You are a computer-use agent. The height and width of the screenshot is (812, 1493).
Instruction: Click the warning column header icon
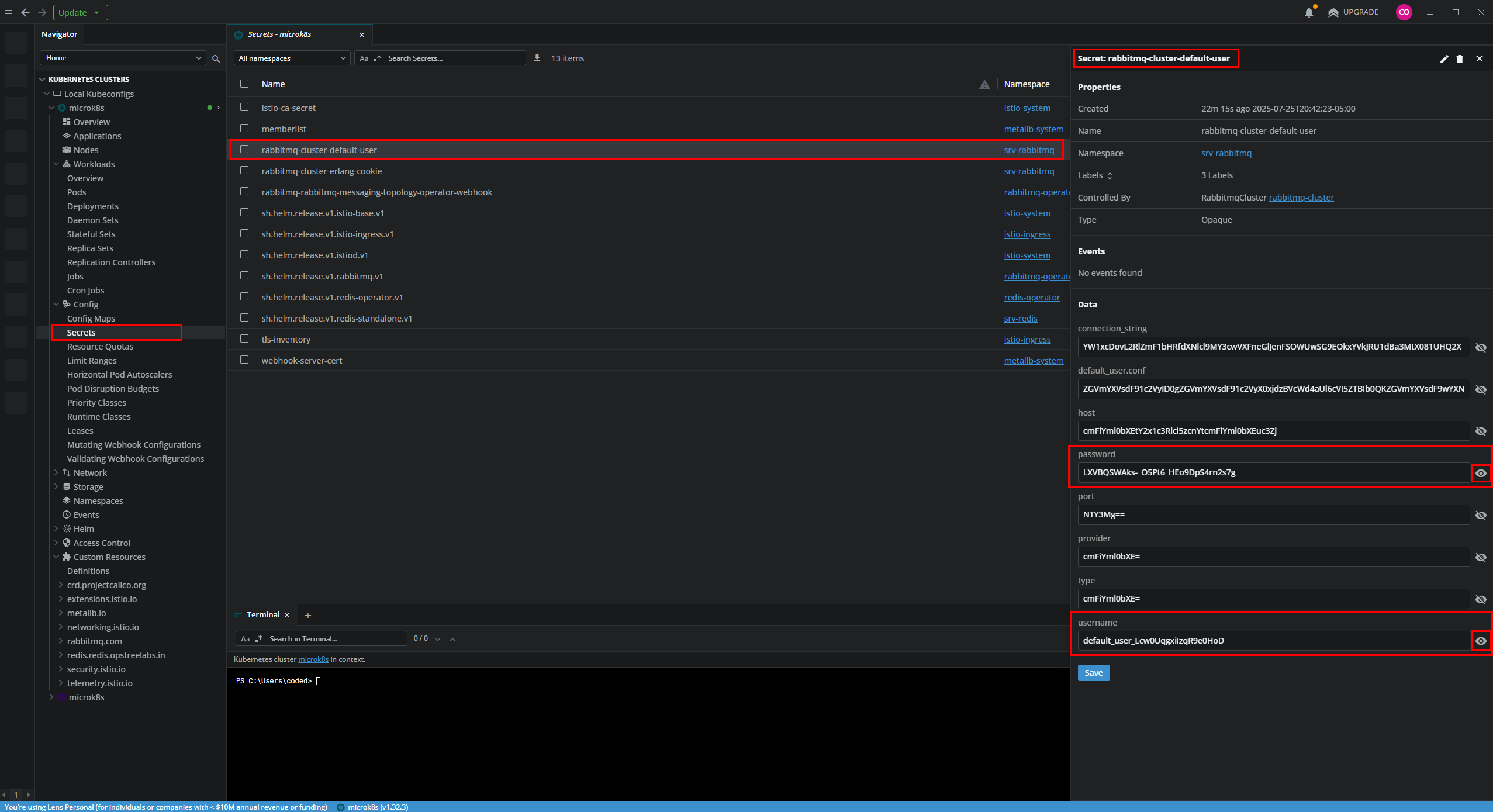tap(984, 84)
